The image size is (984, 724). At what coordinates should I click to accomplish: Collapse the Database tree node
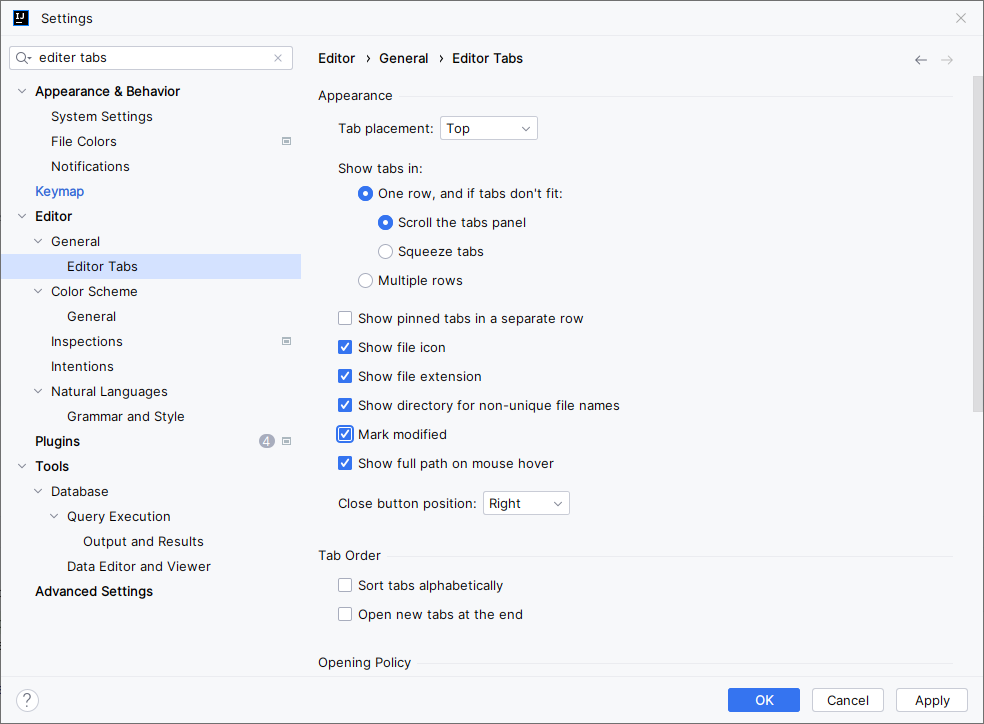[38, 491]
